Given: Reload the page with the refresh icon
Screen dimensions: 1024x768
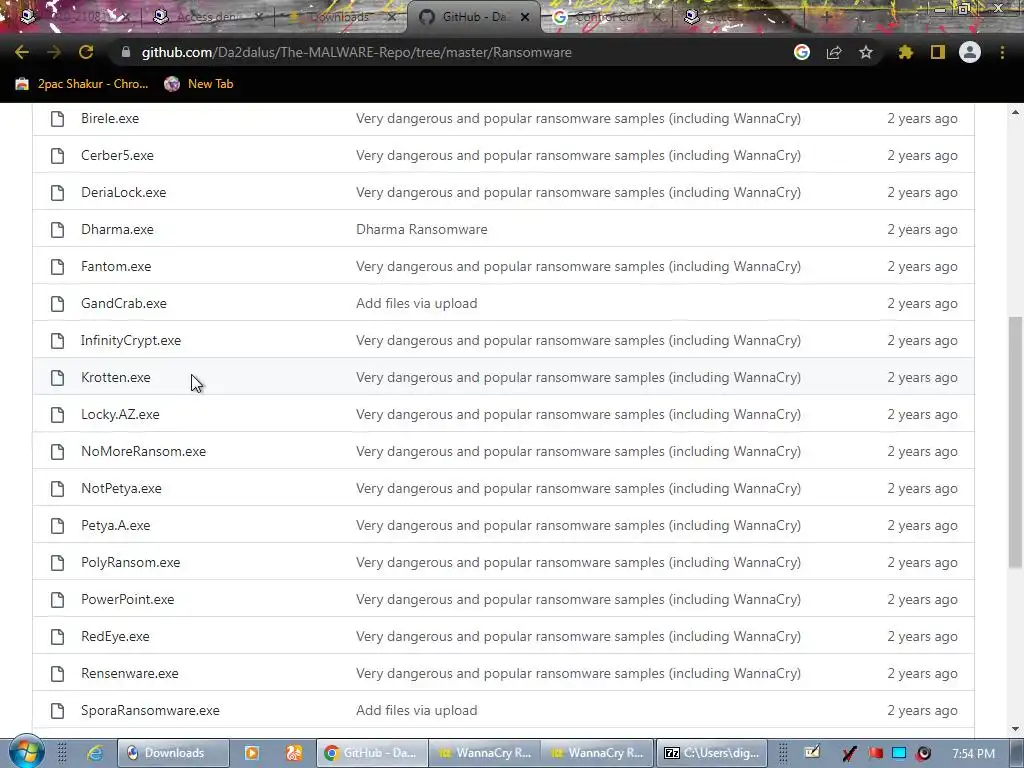Looking at the screenshot, I should 86,52.
